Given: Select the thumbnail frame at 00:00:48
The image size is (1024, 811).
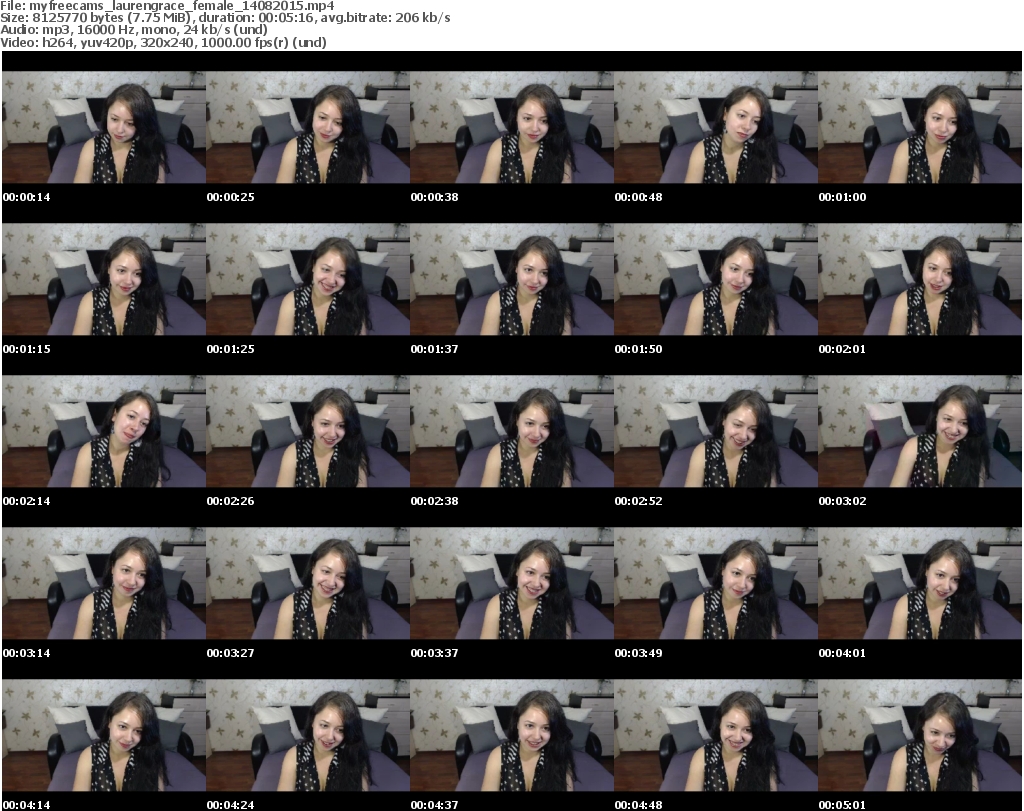Looking at the screenshot, I should pos(716,127).
